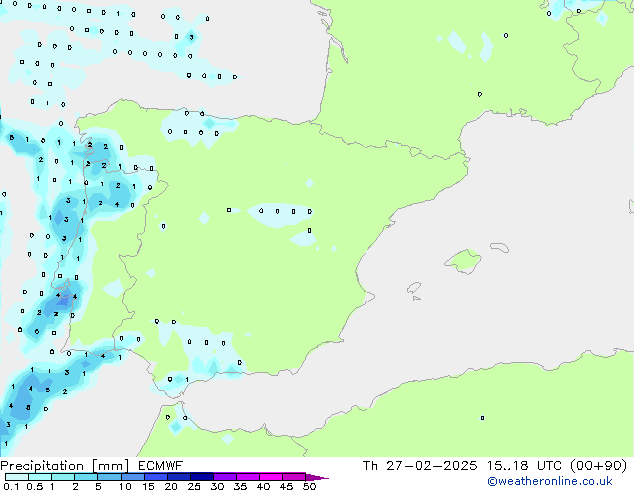Click the darkest blue rain cell off Portugal
This screenshot has height=490, width=634.
coord(63,296)
